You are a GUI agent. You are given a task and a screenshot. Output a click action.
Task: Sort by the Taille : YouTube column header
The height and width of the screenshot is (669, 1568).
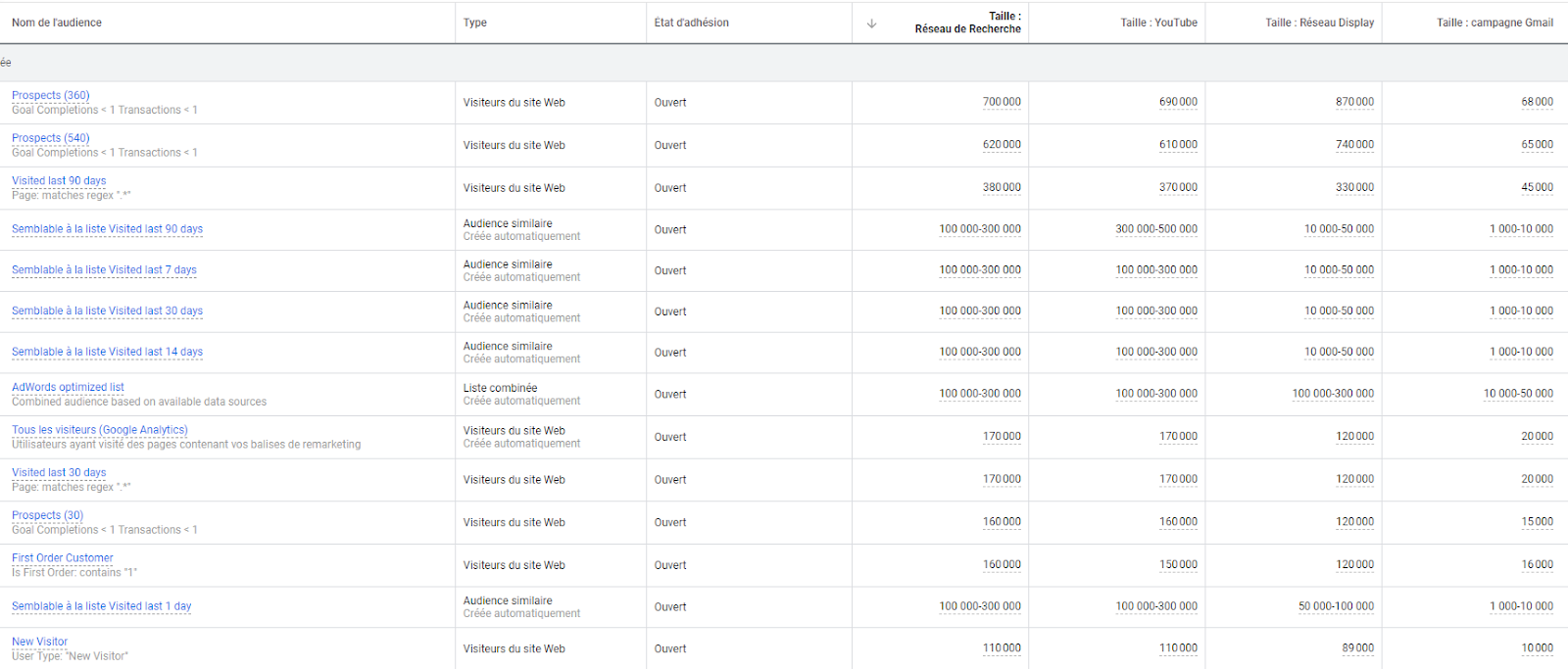click(x=1158, y=23)
